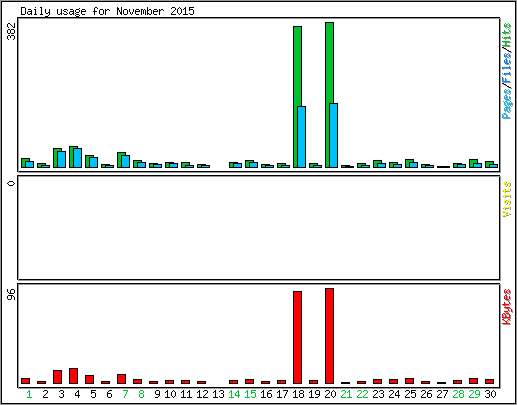Click the red KBytes bar for day 4
The height and width of the screenshot is (405, 517).
pos(73,376)
